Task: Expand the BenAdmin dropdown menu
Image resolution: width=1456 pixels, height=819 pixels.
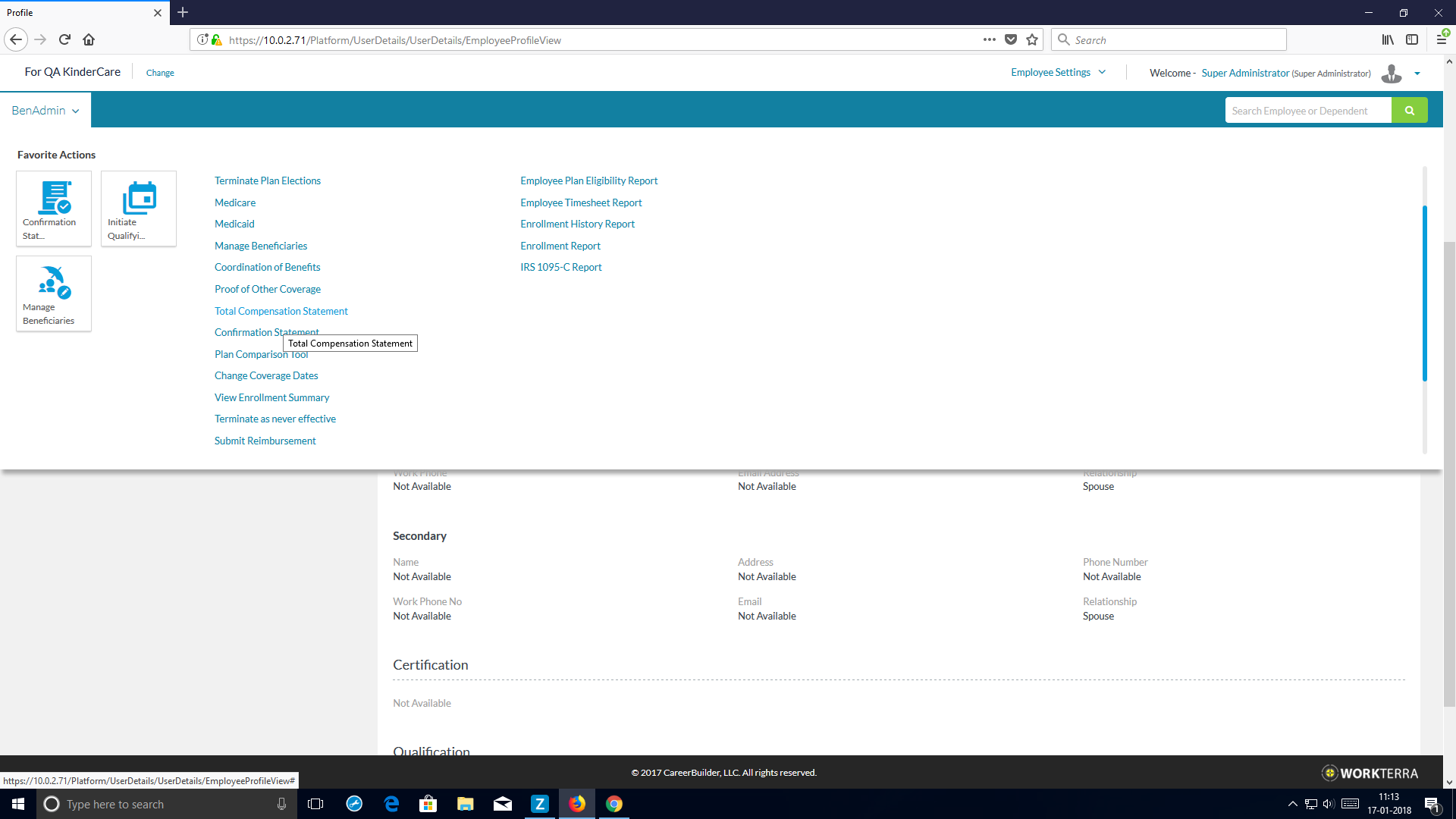Action: 45,111
